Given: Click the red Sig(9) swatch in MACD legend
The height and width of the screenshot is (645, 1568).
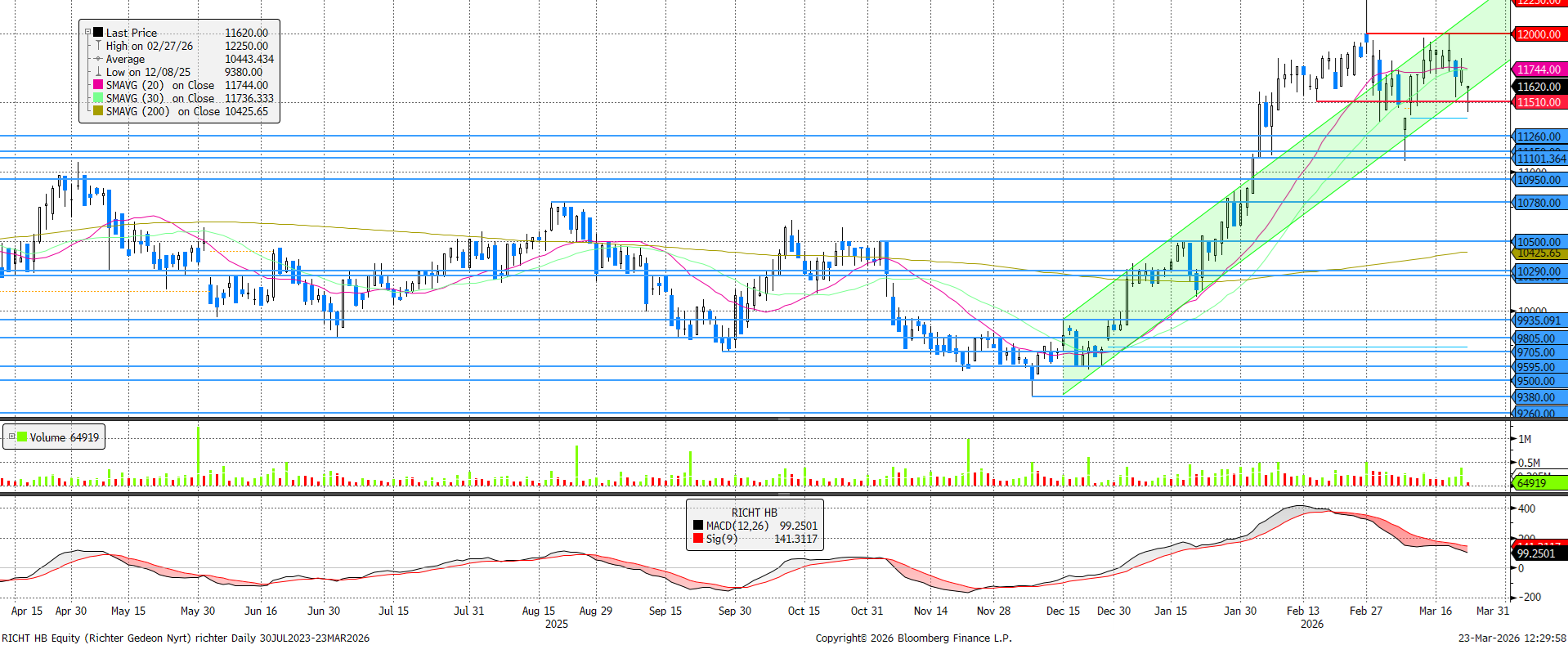Looking at the screenshot, I should pyautogui.click(x=698, y=539).
